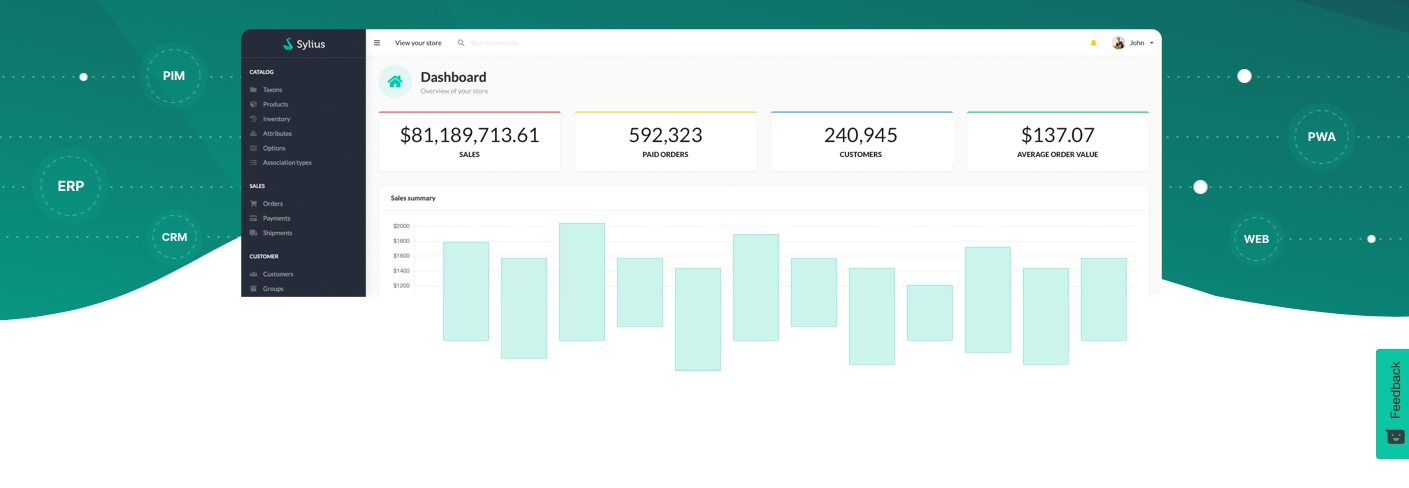Expand the John user dropdown arrow
1409x488 pixels.
(1152, 43)
